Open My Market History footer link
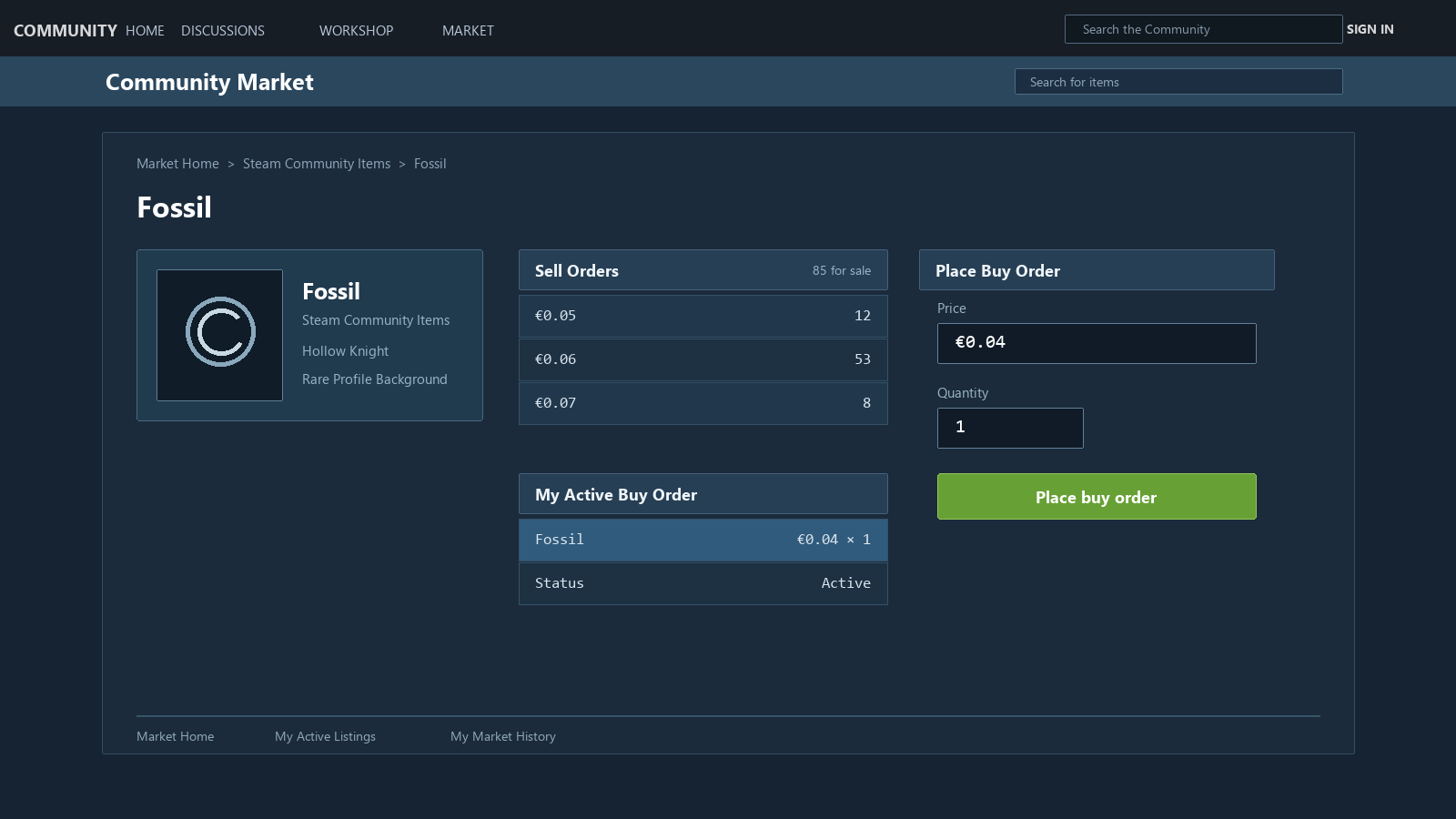The image size is (1456, 819). 502,737
